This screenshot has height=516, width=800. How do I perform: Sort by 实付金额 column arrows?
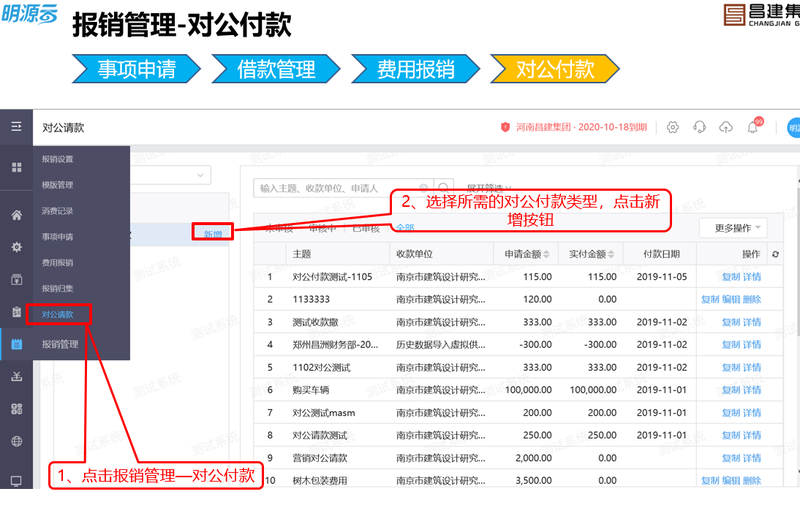point(611,254)
